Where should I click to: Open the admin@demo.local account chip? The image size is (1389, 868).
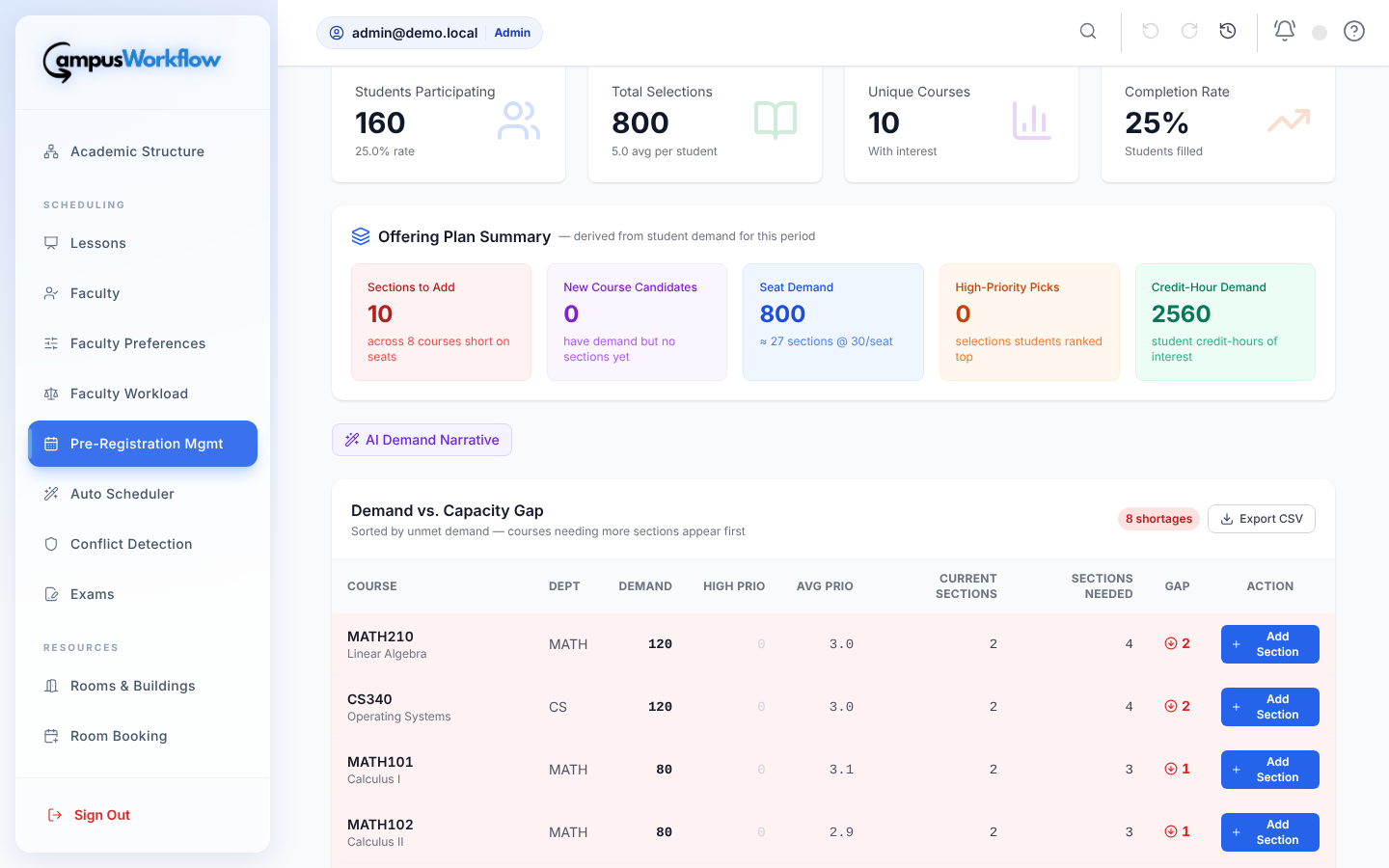429,33
